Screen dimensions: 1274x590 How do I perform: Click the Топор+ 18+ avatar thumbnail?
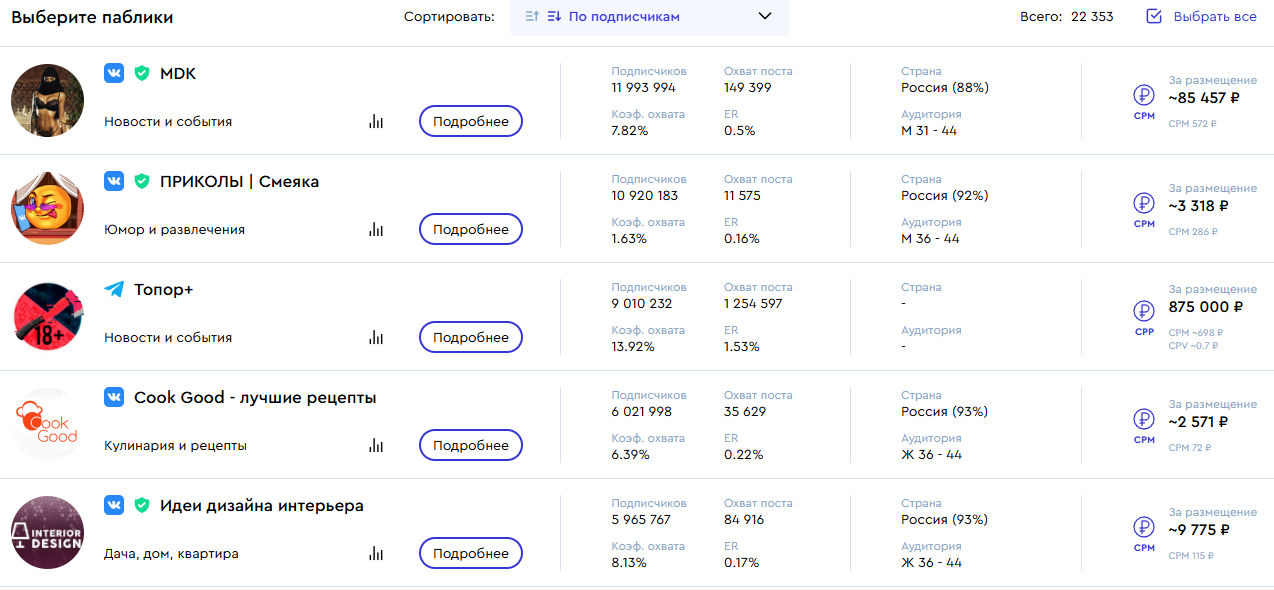(x=47, y=316)
